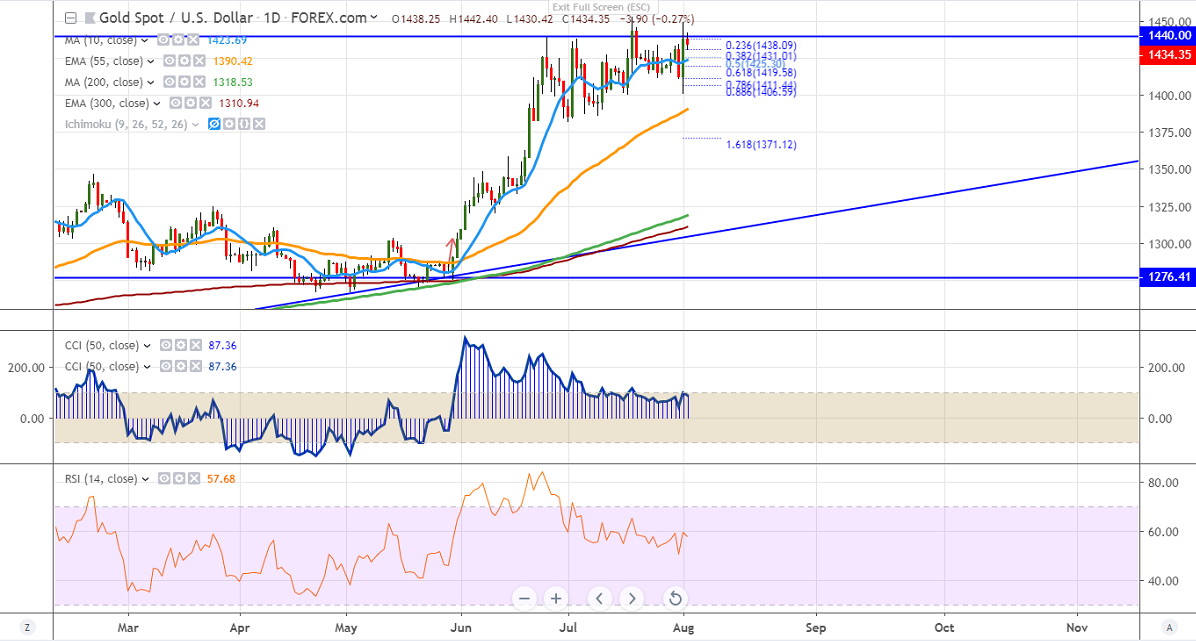Expand the RSI (14, close) chevron menu
Viewport: 1196px width, 641px height.
click(x=145, y=479)
